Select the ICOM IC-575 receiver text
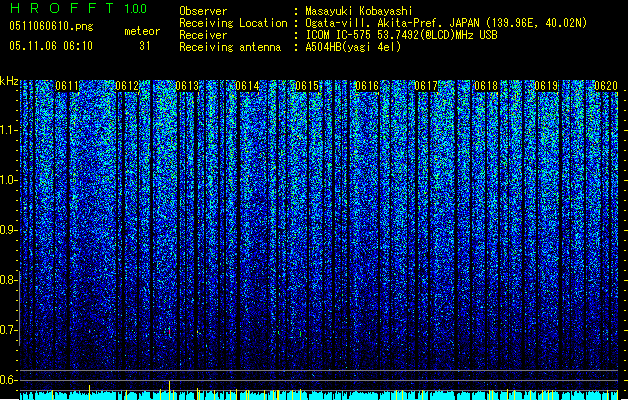This screenshot has width=629, height=400. [402, 35]
